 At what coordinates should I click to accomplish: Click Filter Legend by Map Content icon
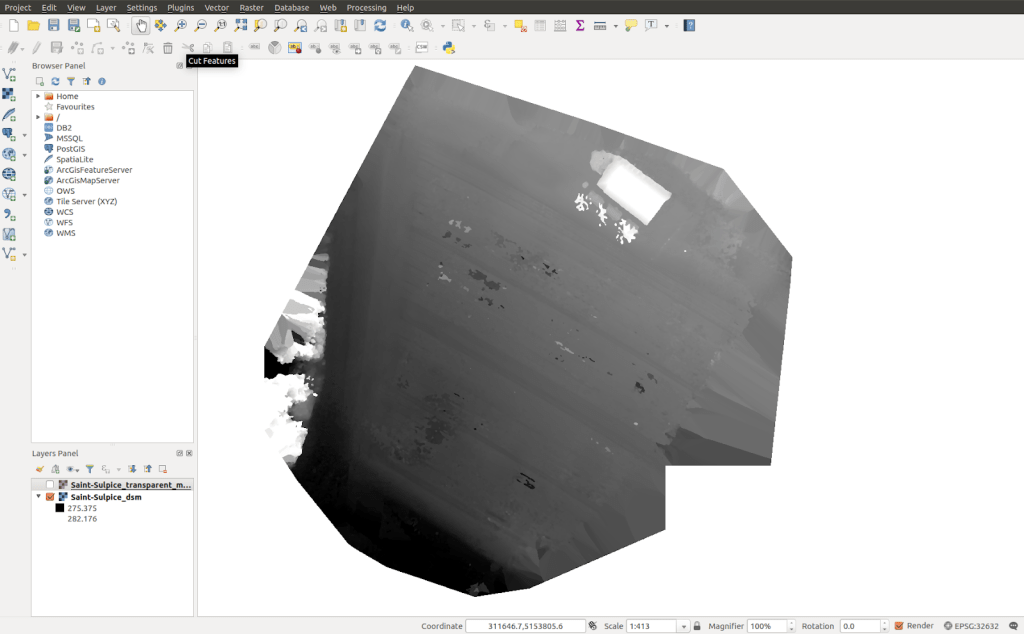(89, 468)
